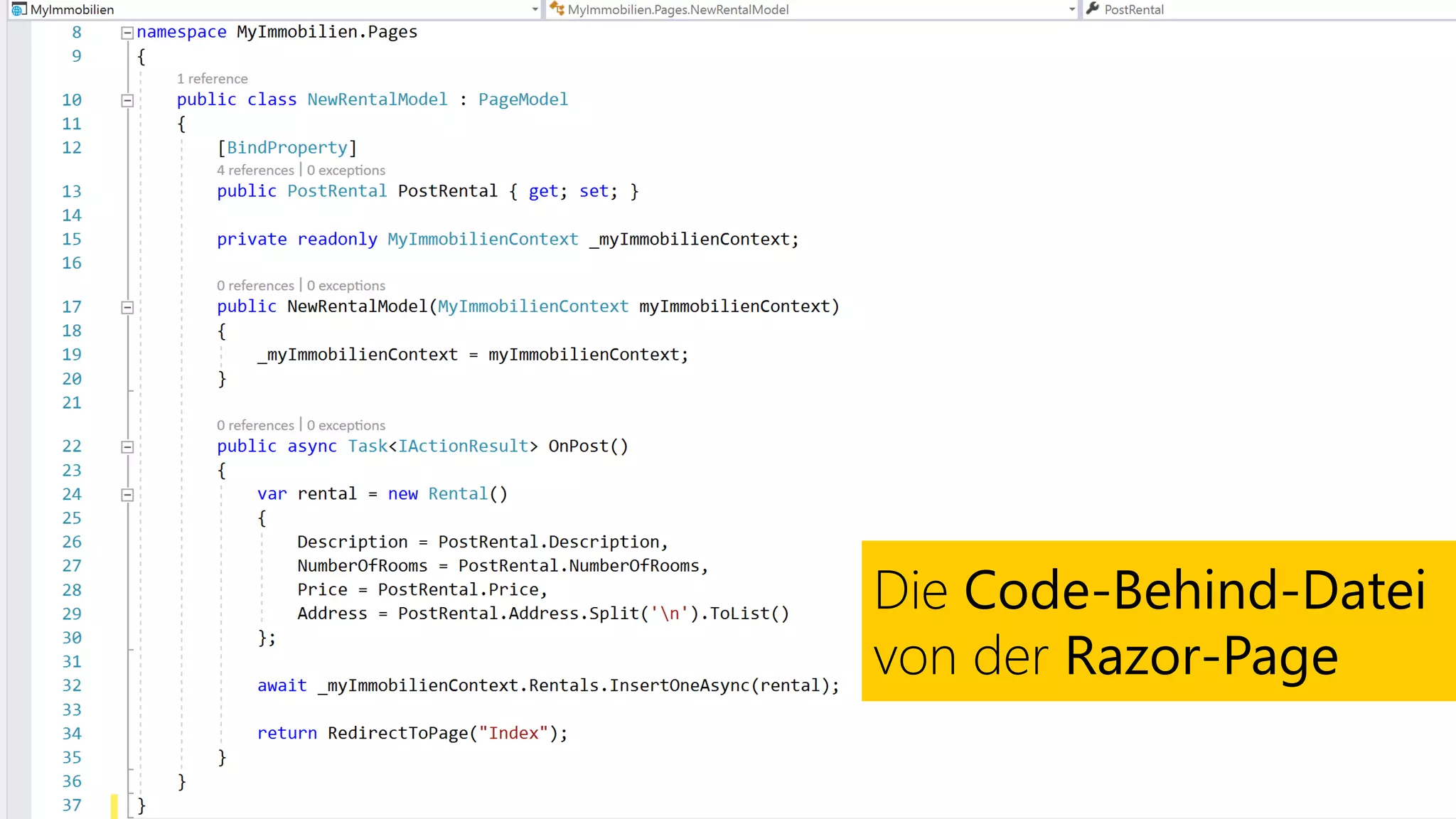Click the PostRental type name on line 13
Viewport: 1456px width, 819px height.
click(337, 191)
